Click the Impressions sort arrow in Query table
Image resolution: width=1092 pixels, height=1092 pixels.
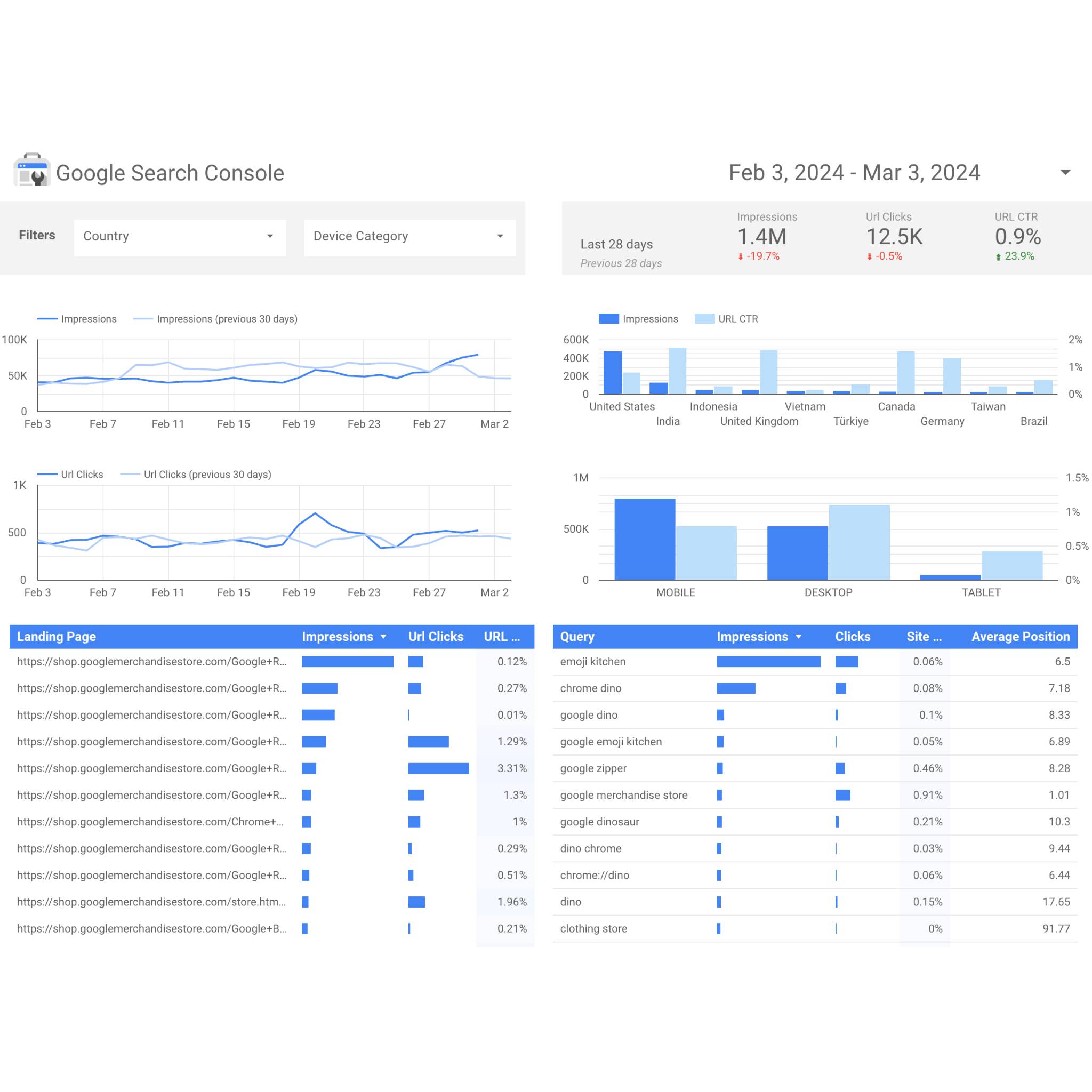point(798,637)
